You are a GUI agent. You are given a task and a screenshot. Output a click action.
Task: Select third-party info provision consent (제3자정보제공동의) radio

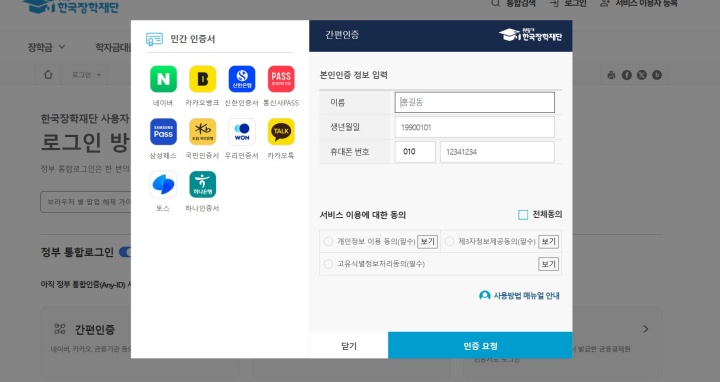click(450, 242)
